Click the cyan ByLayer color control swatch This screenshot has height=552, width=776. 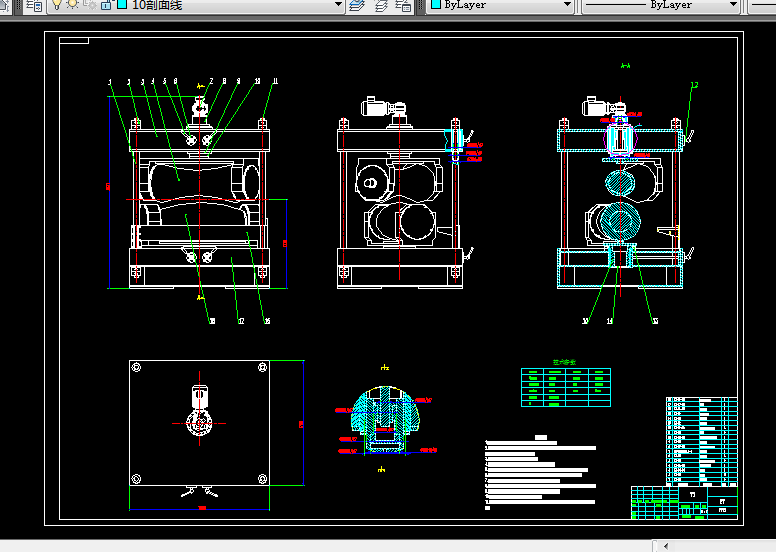436,4
